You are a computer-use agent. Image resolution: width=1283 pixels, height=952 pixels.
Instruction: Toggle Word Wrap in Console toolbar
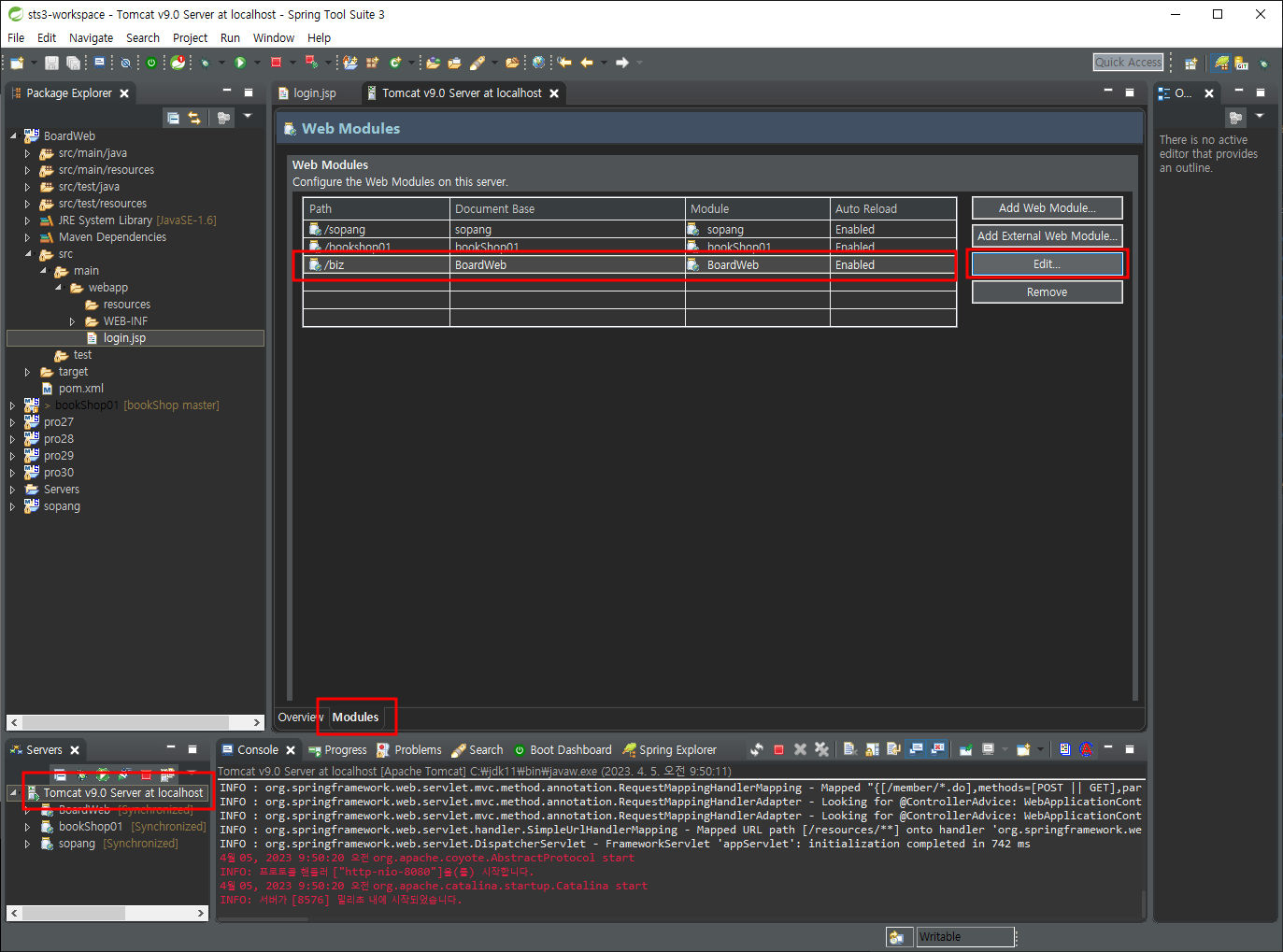(893, 749)
